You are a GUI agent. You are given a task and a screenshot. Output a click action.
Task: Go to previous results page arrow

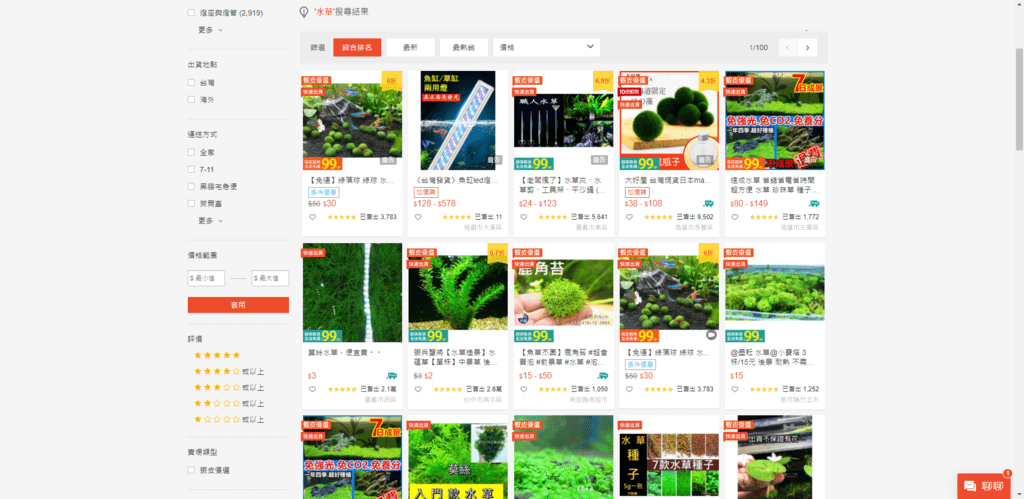[x=788, y=48]
